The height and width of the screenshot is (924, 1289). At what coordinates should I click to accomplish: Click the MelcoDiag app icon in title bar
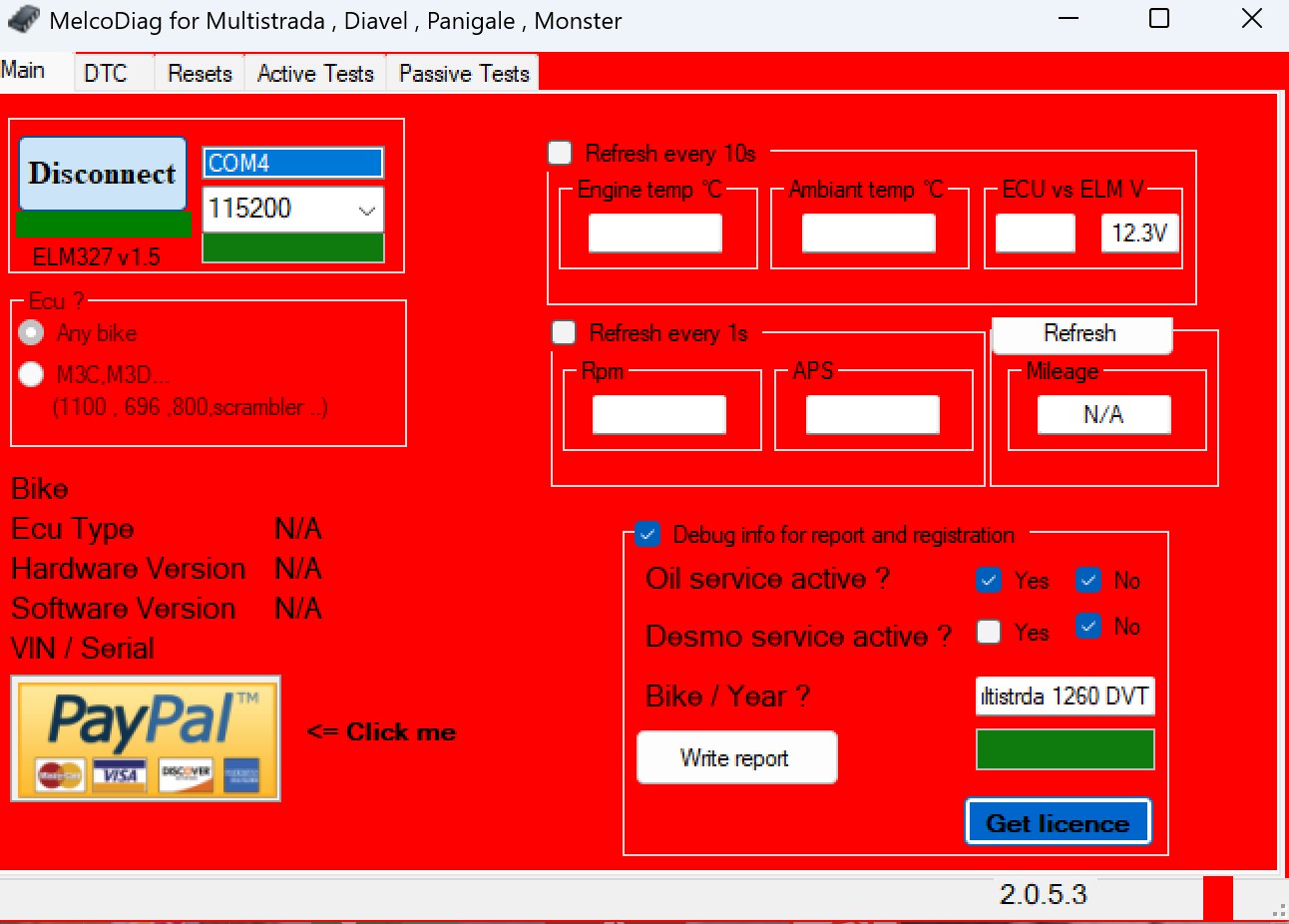(23, 20)
